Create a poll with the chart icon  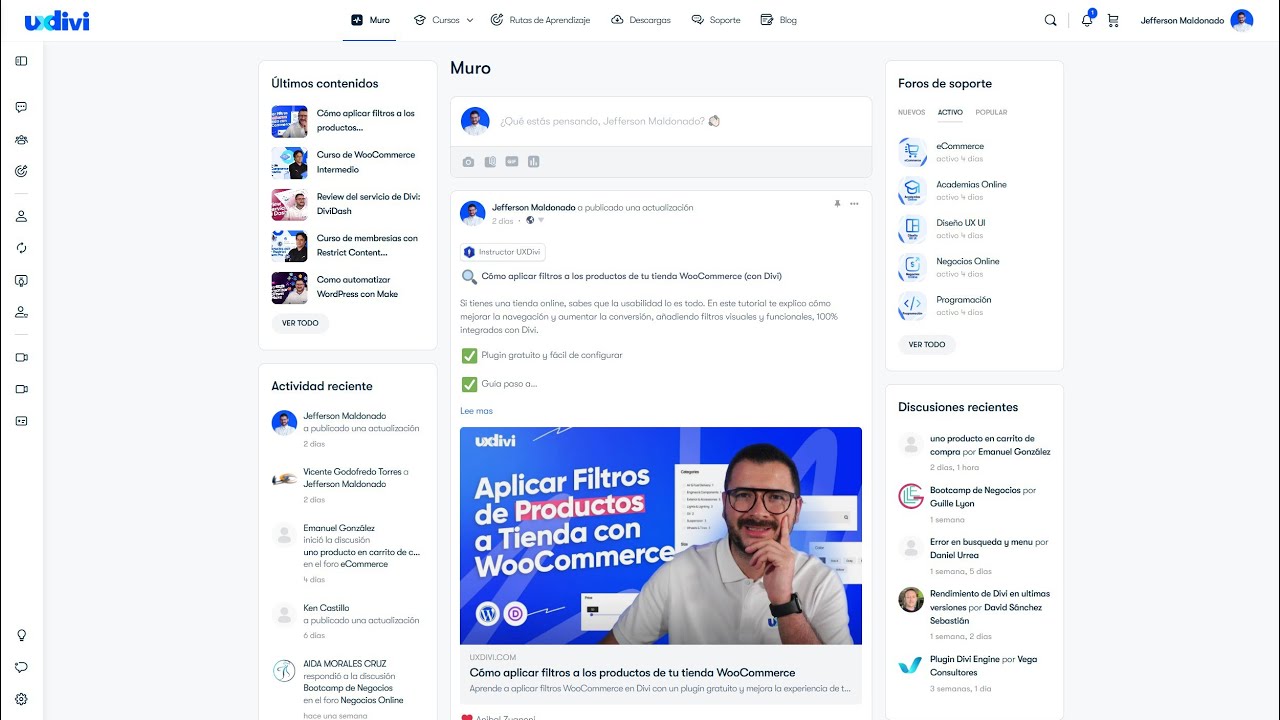click(x=534, y=162)
